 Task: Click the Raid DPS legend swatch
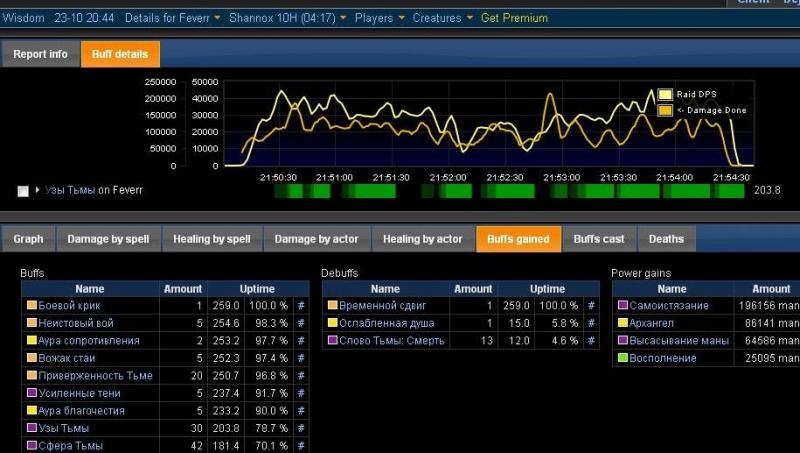point(665,94)
